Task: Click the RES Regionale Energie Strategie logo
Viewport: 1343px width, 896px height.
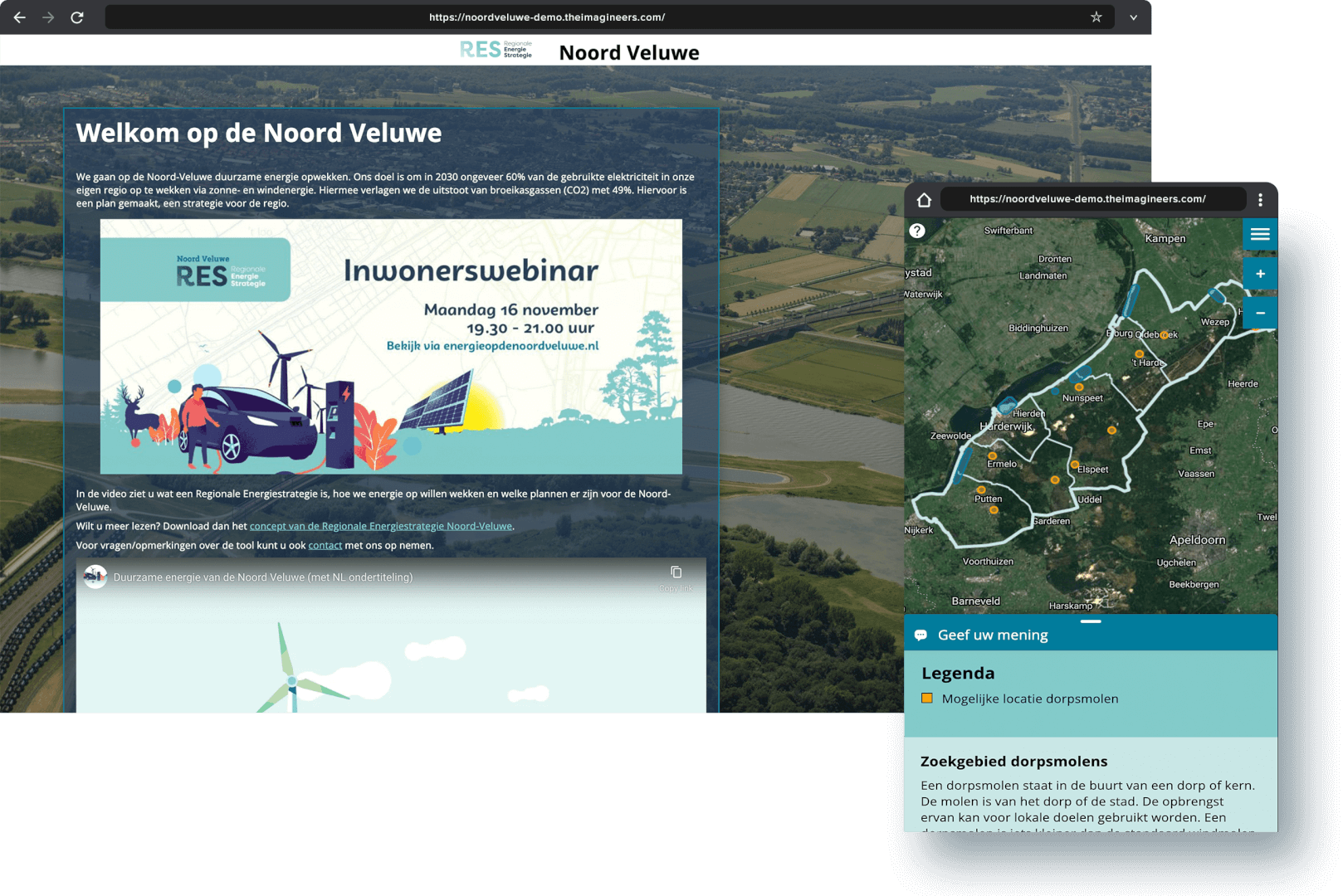Action: click(495, 49)
